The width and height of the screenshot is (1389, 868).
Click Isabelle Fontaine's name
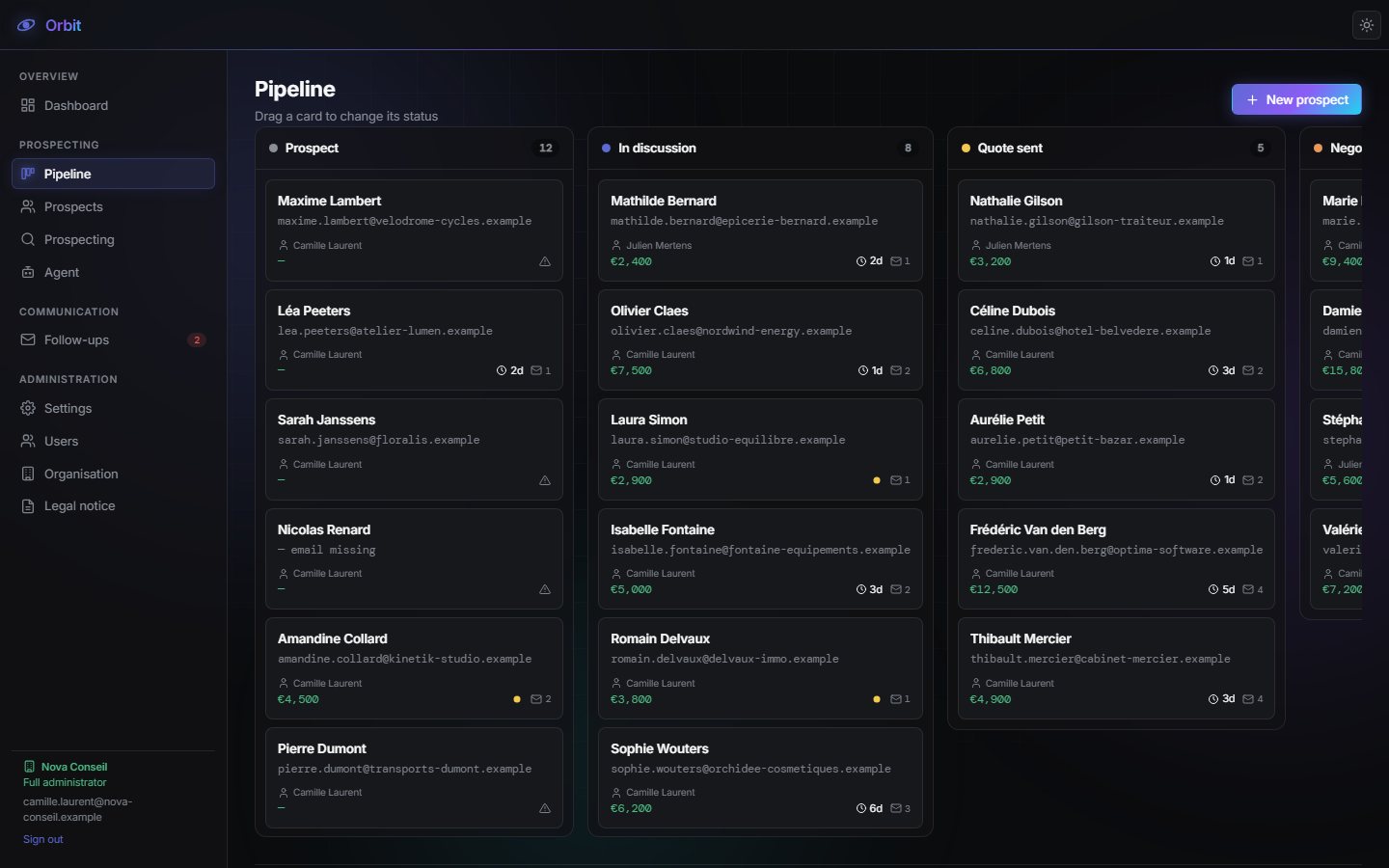663,529
